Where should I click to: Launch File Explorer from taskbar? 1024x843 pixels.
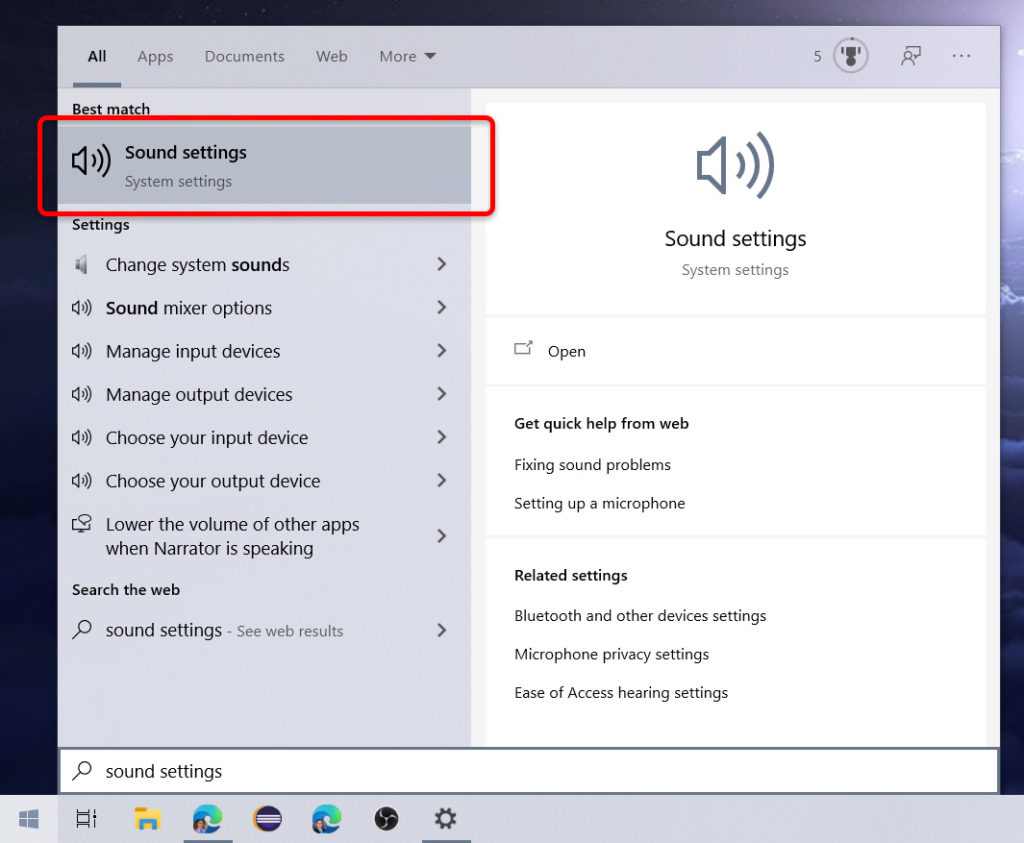click(147, 819)
